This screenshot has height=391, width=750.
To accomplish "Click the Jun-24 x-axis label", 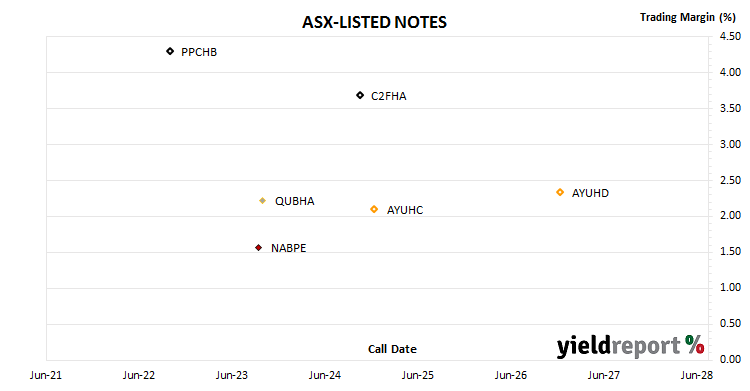I will pos(325,375).
